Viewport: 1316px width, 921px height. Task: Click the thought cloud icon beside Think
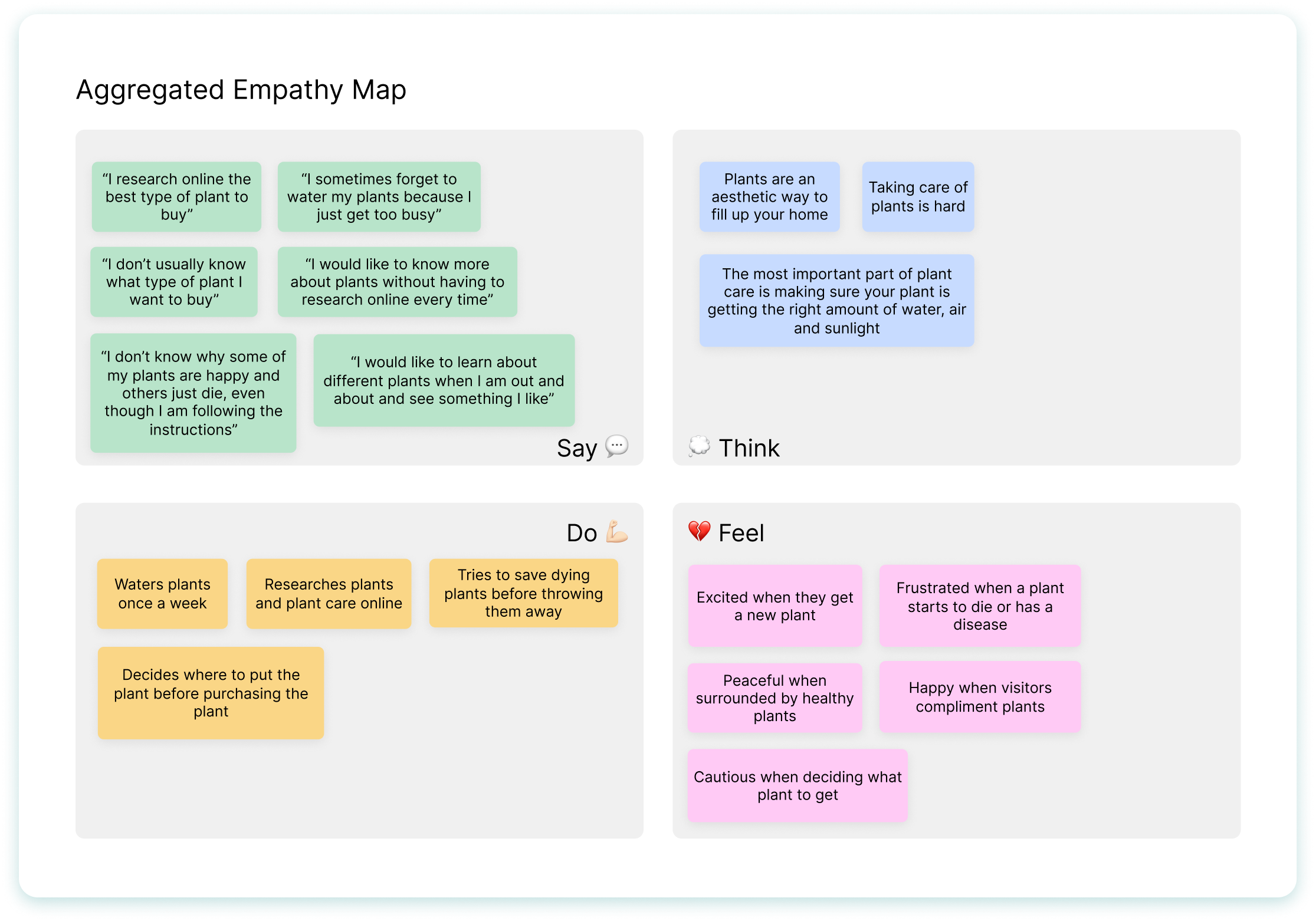tap(699, 446)
